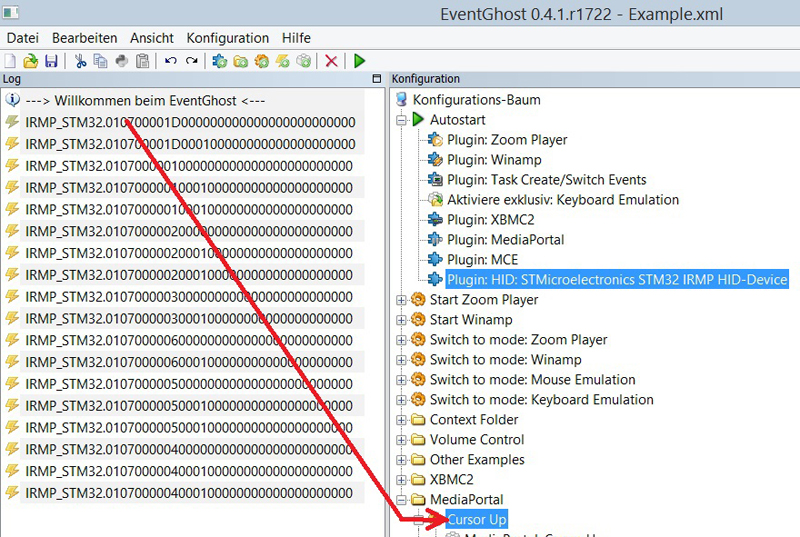Click the Add Event lightning icon
Screen dimensions: 800x537
282,61
